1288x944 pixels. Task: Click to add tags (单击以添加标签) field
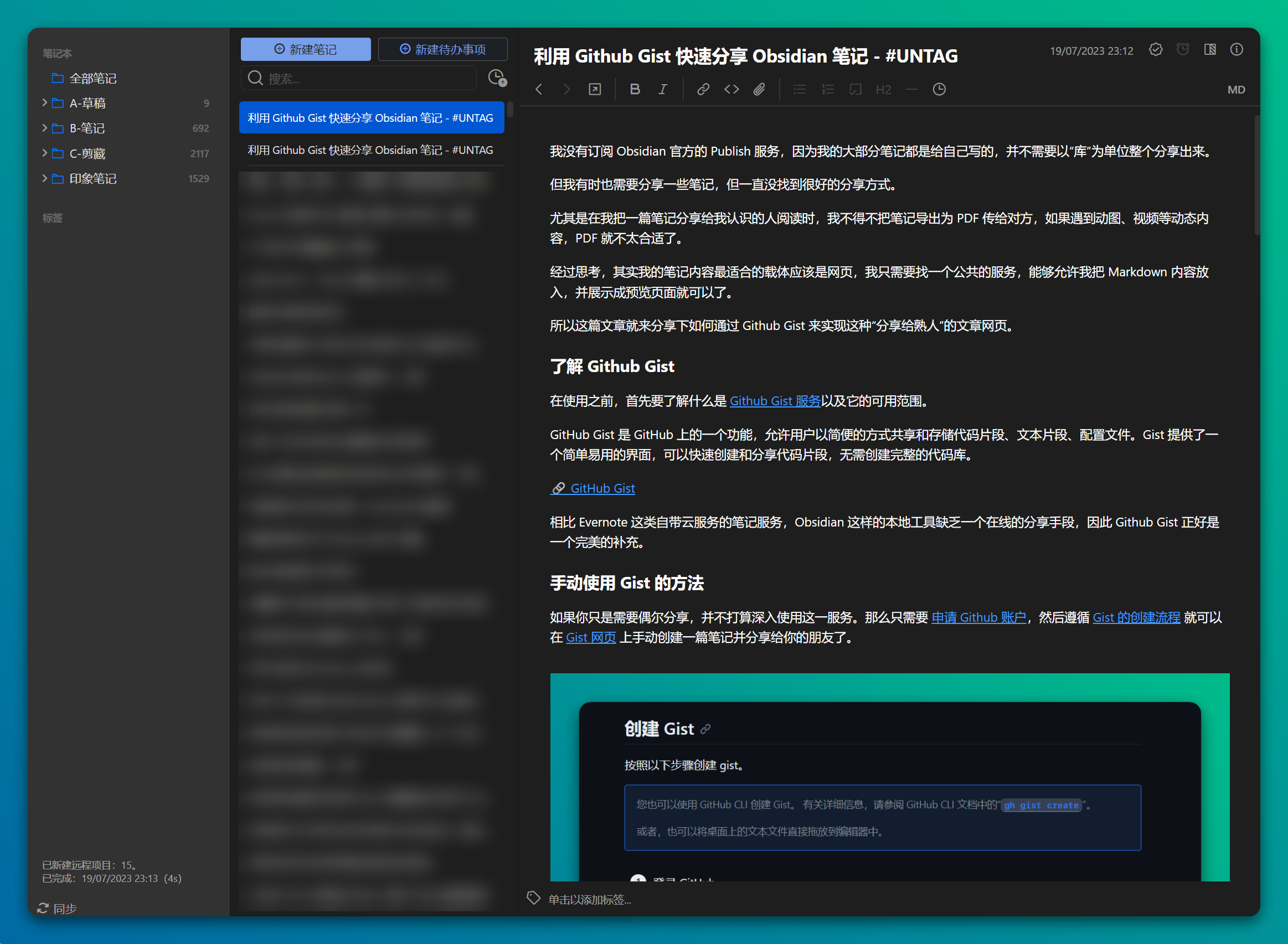590,899
